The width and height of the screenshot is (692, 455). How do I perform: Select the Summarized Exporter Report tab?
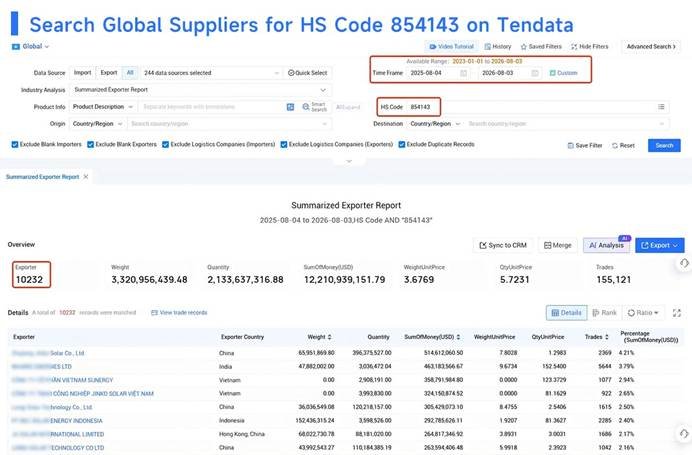pos(42,177)
